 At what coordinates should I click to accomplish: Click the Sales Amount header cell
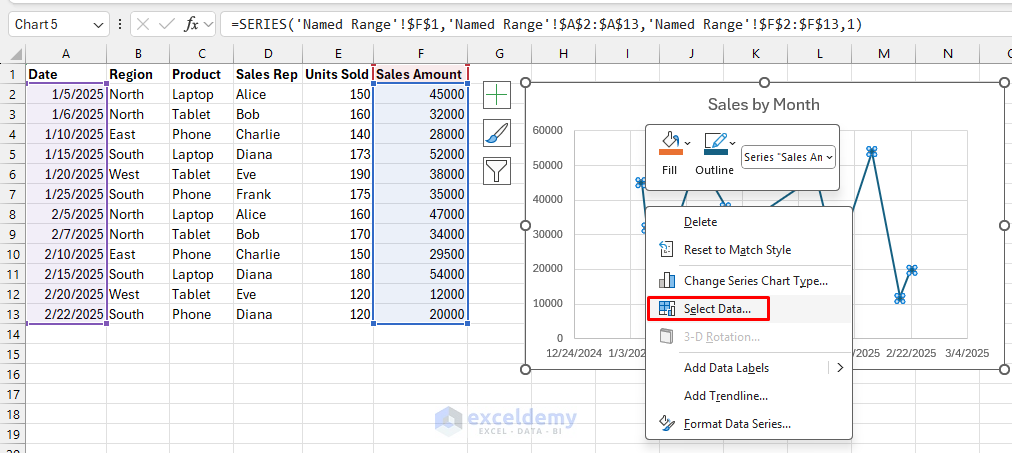pyautogui.click(x=421, y=74)
